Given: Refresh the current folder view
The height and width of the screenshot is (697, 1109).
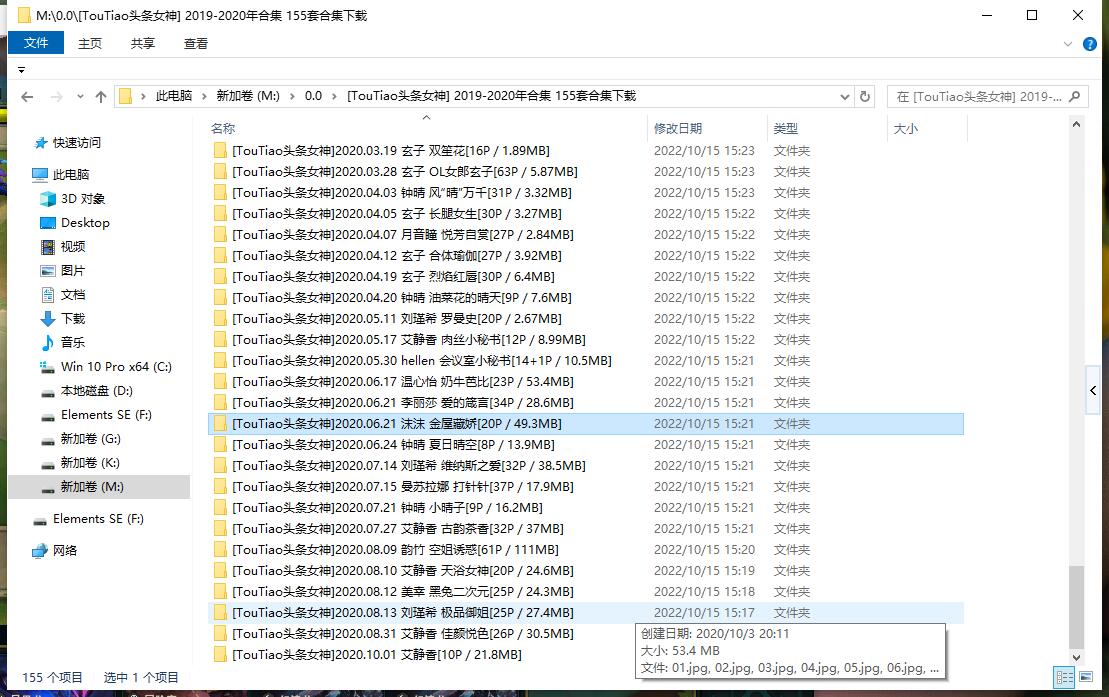Looking at the screenshot, I should point(864,96).
